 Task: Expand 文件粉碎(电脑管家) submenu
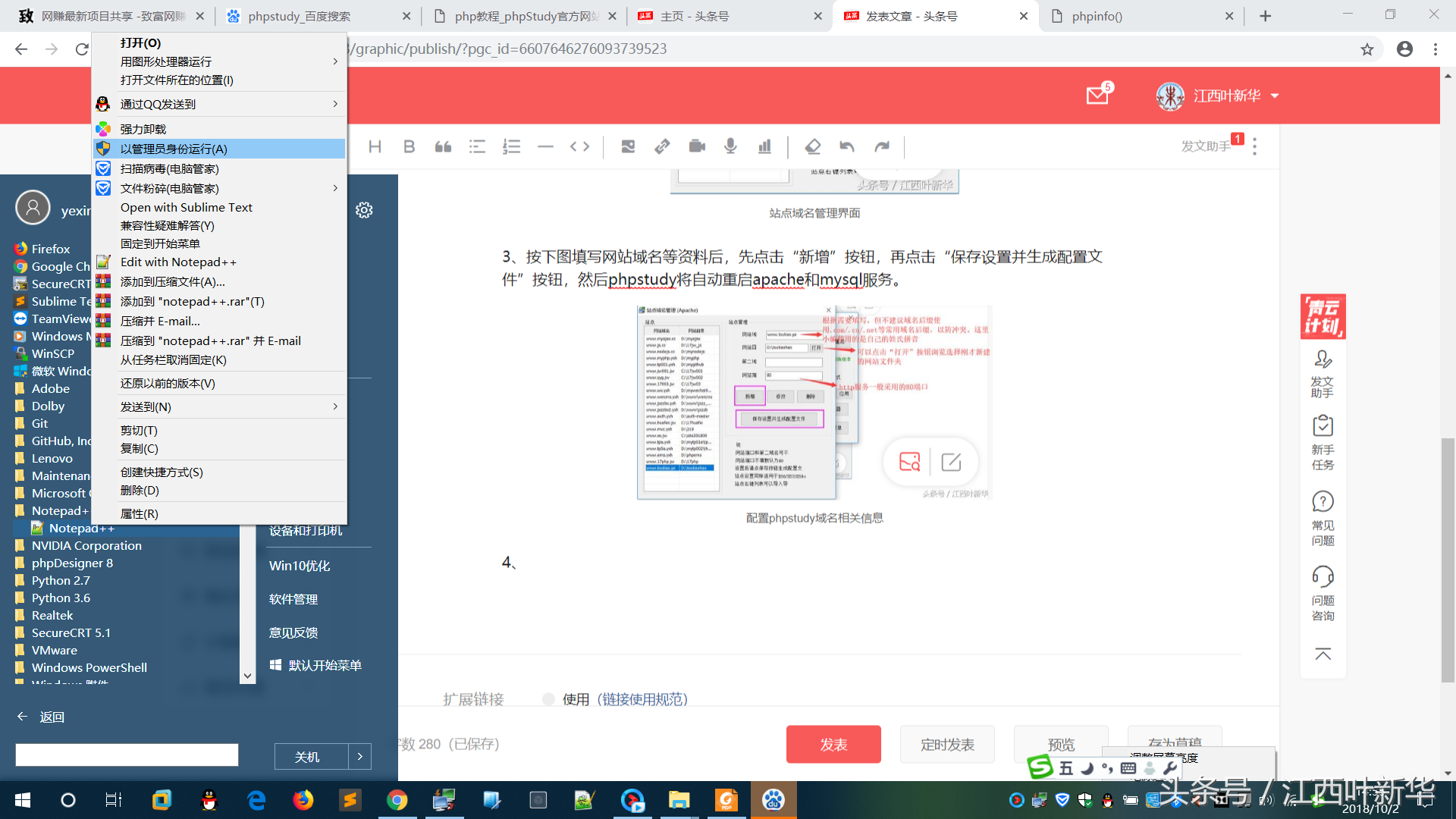218,188
